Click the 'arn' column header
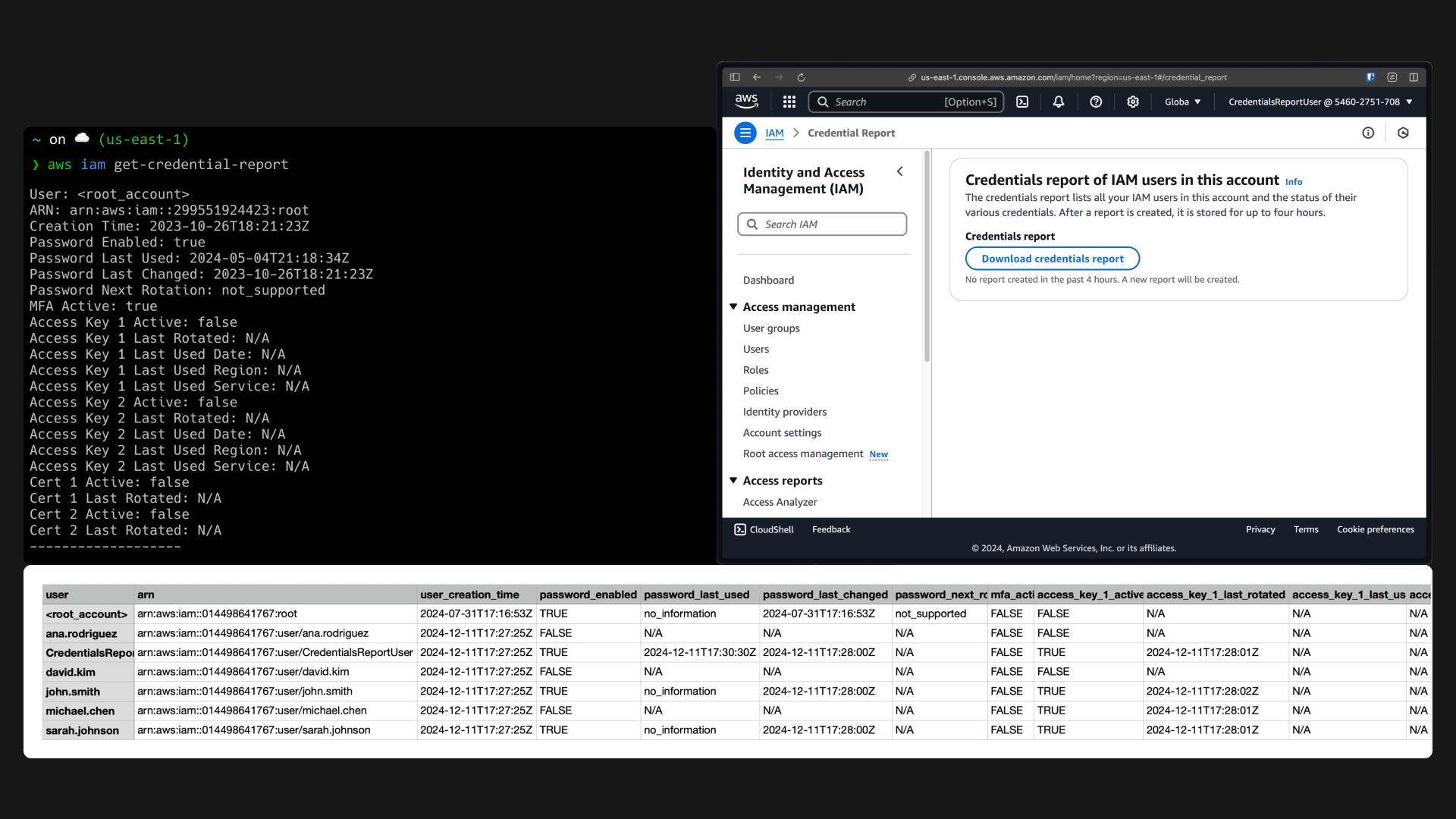This screenshot has width=1456, height=819. pos(275,595)
